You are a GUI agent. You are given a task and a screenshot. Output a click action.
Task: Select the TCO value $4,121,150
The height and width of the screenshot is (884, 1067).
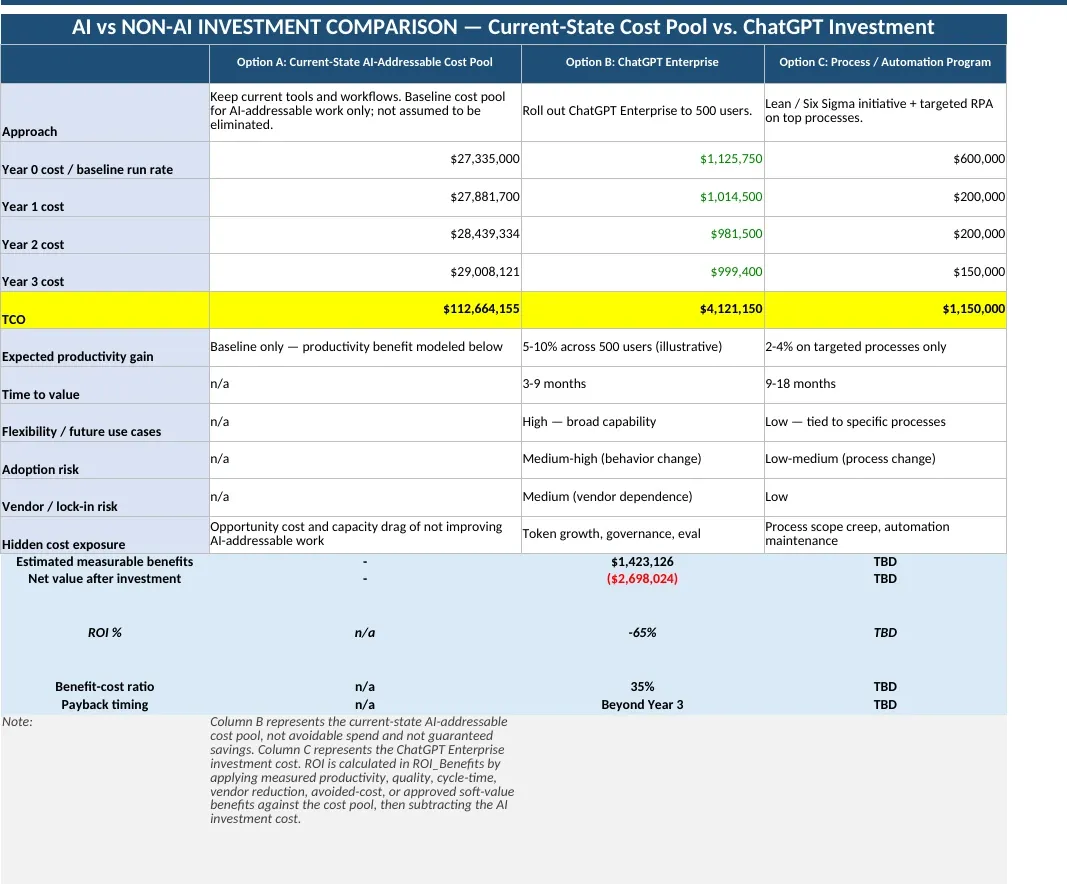(x=642, y=310)
